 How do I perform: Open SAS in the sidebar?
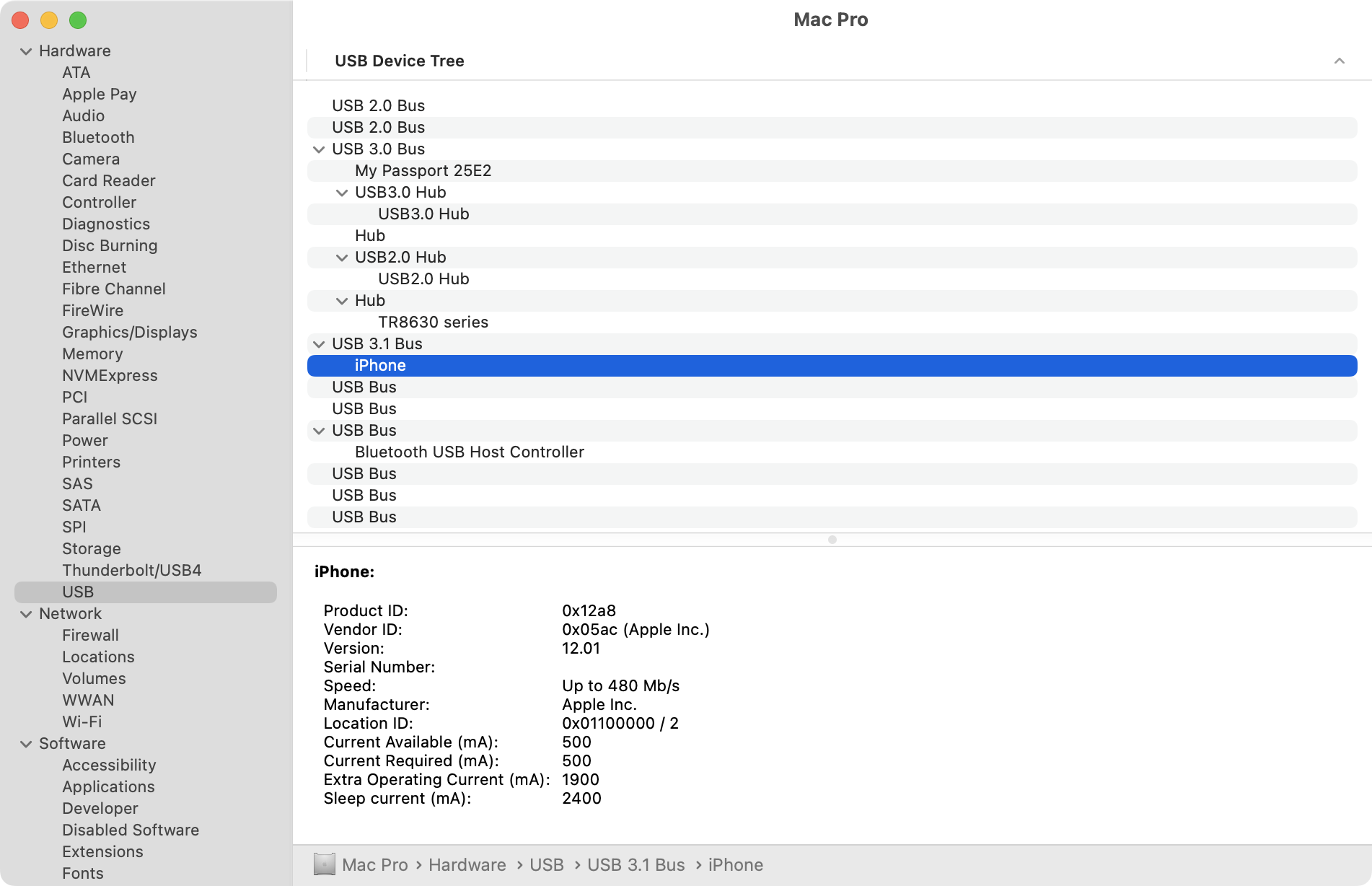(78, 484)
